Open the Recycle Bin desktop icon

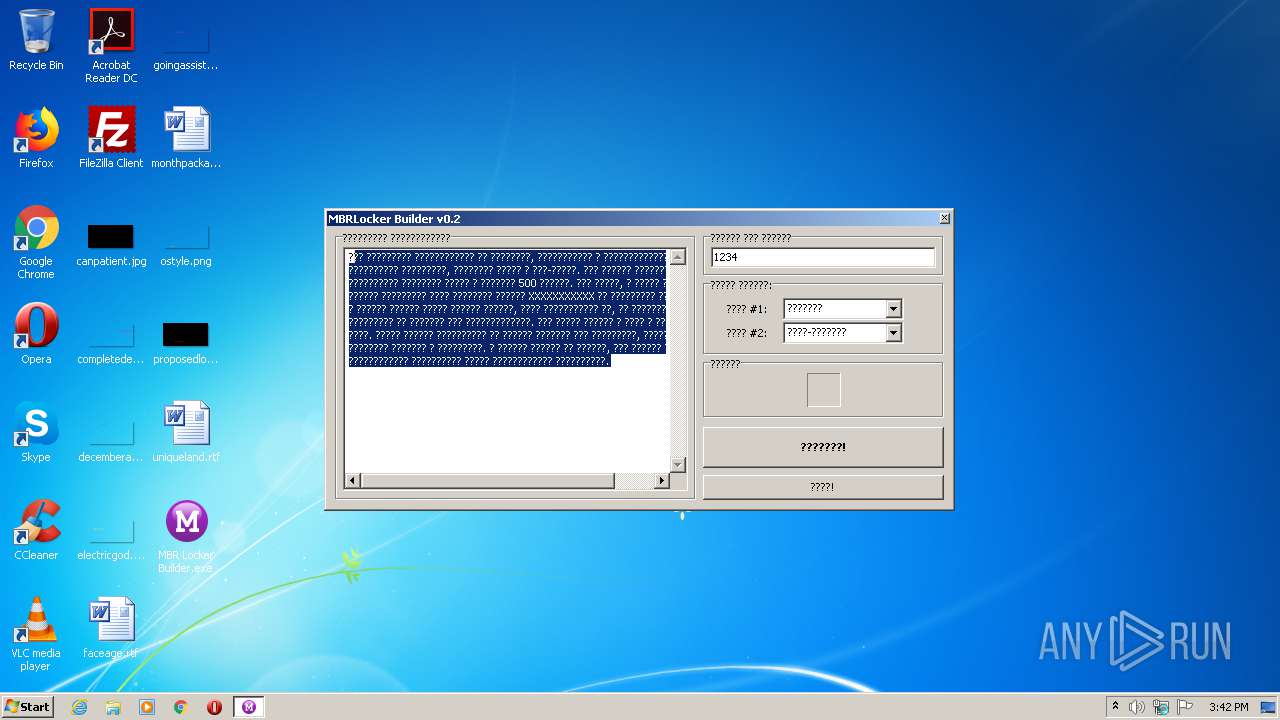[36, 40]
